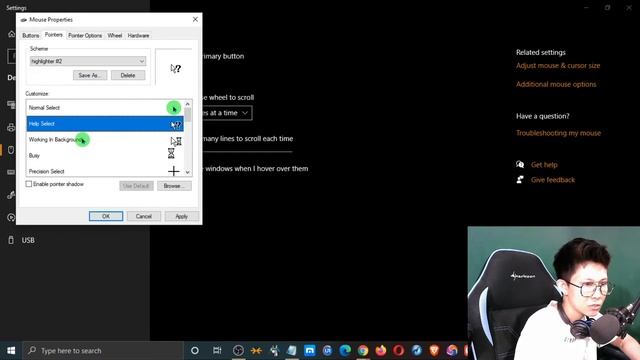Click the Cortana circle on taskbar
The image size is (640, 360).
[195, 351]
